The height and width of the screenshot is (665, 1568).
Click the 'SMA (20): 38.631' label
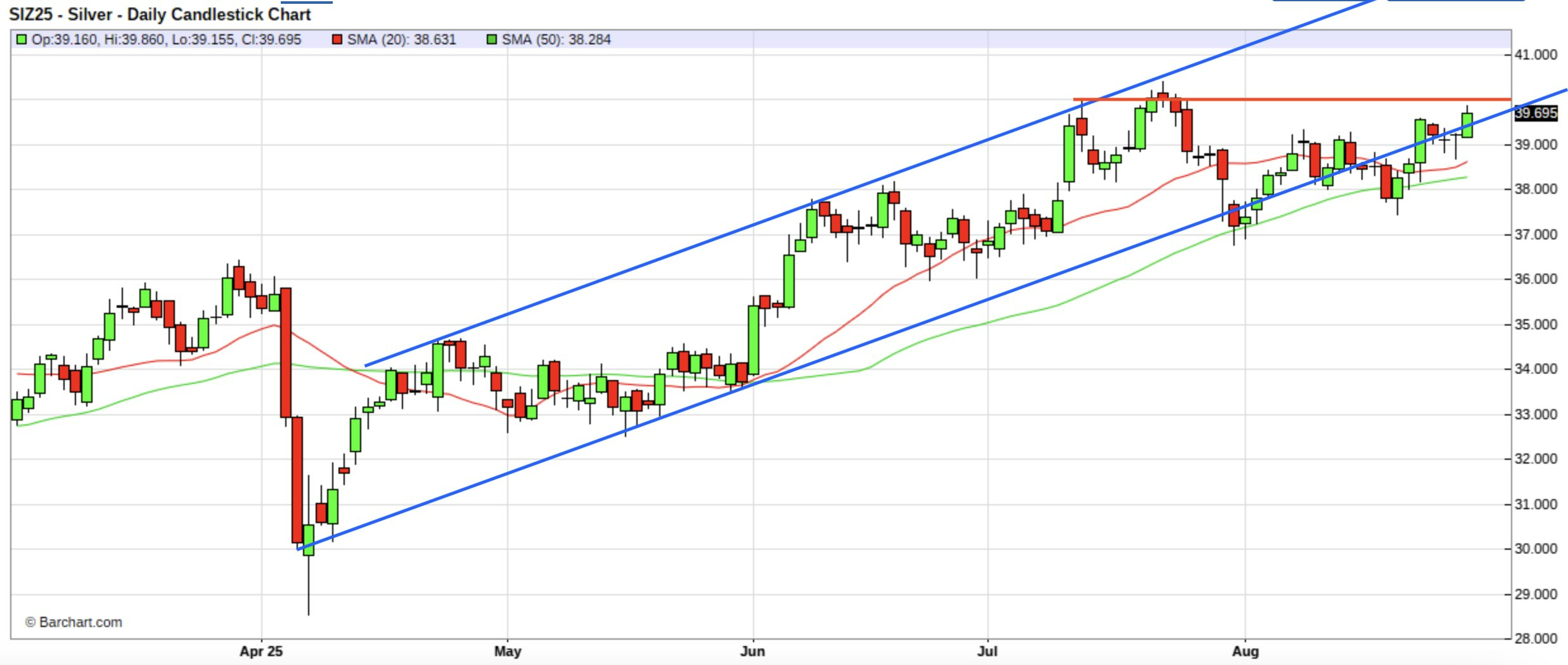coord(401,40)
